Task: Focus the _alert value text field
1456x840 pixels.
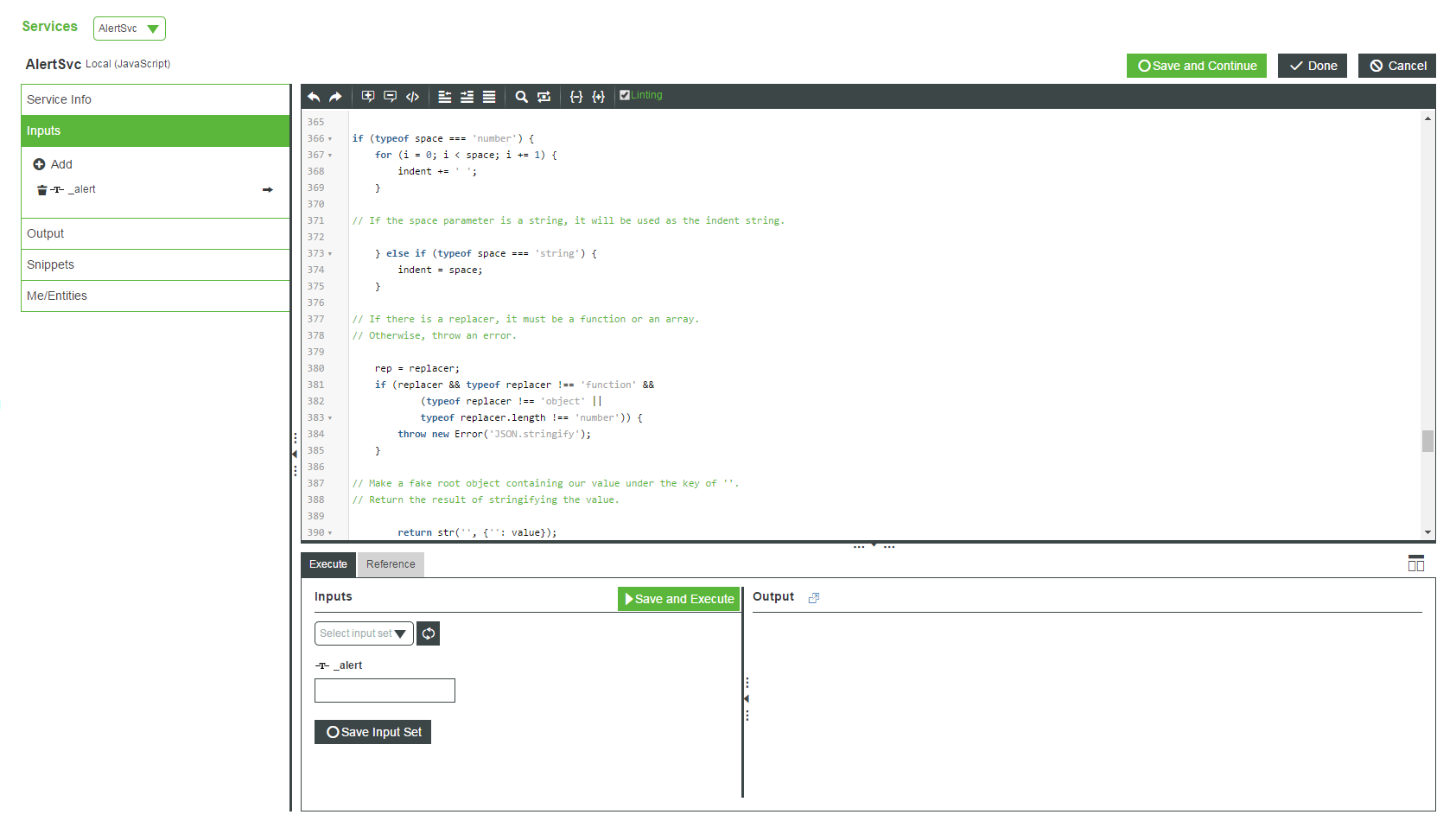Action: [385, 690]
